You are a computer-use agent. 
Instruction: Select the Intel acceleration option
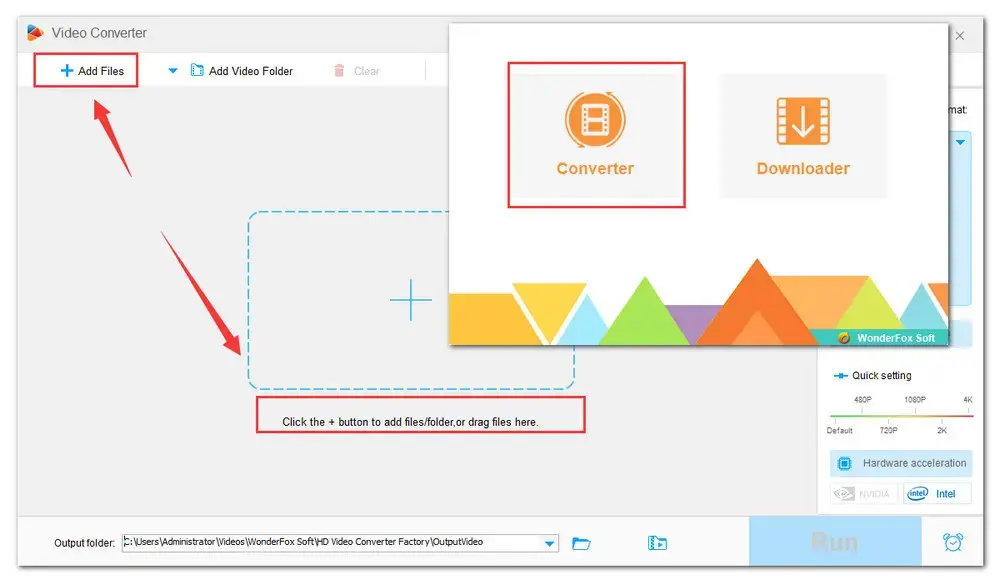(x=936, y=494)
